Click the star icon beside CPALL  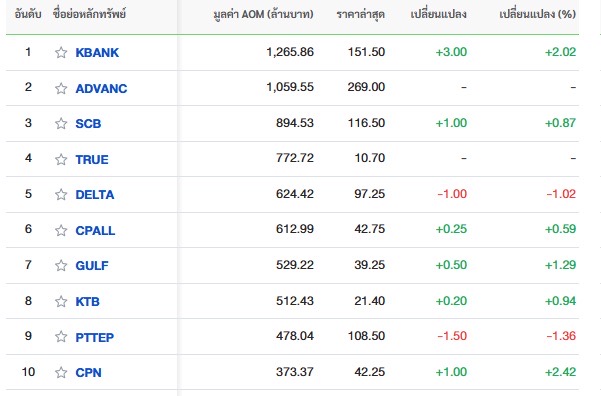pos(61,230)
